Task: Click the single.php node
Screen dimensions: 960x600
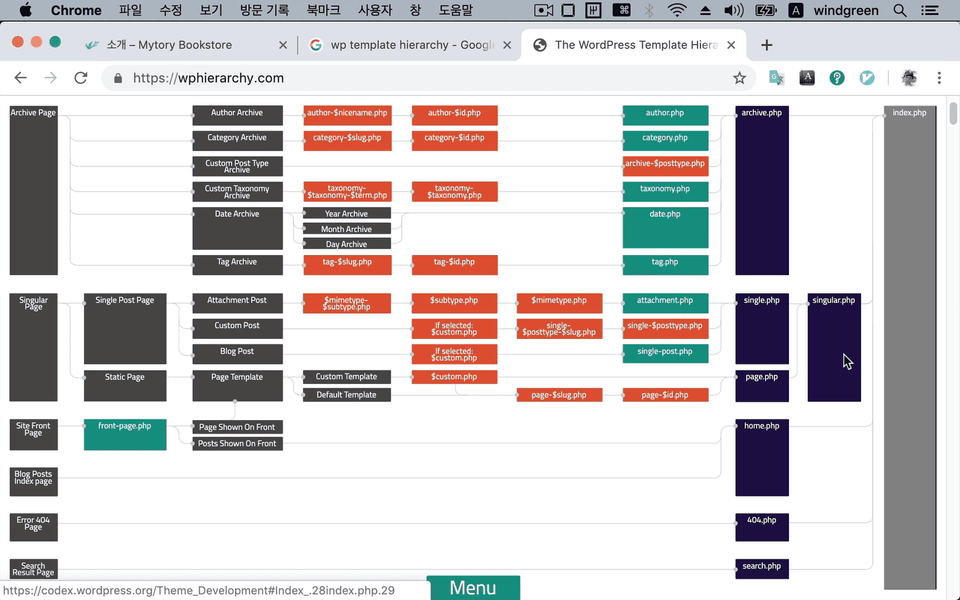Action: click(x=762, y=329)
